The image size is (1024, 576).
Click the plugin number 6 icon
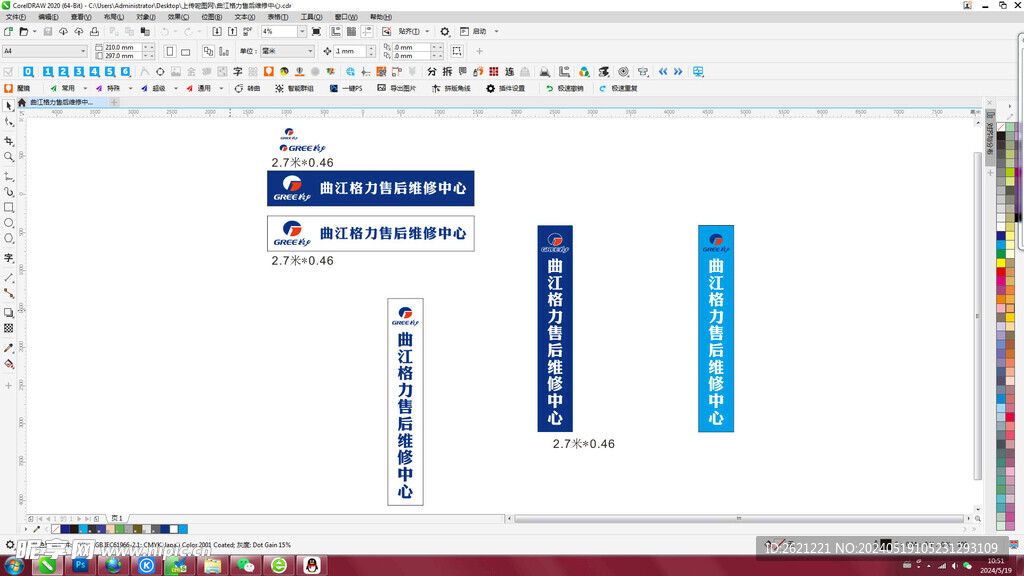tap(125, 72)
